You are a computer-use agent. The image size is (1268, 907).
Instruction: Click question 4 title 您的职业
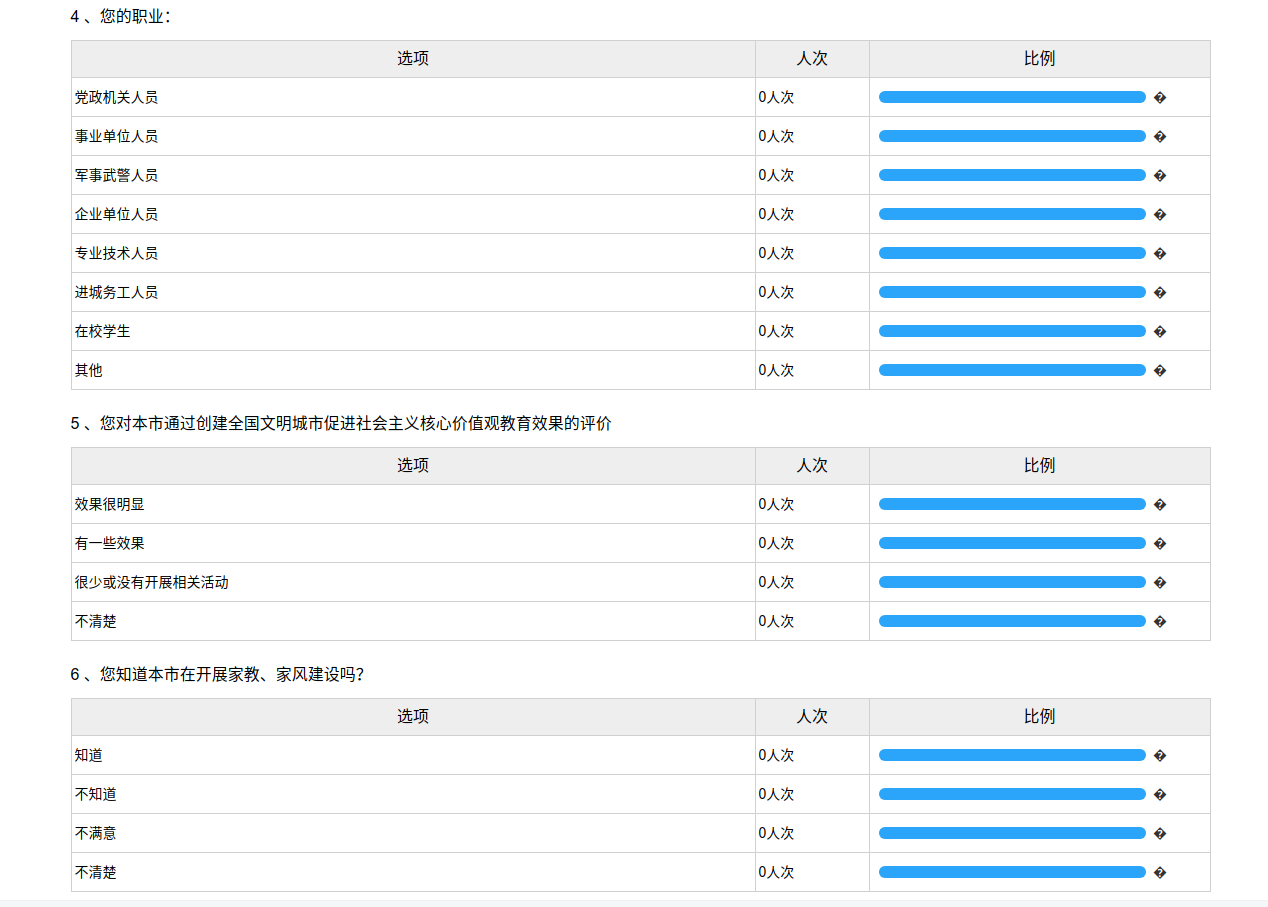[121, 17]
